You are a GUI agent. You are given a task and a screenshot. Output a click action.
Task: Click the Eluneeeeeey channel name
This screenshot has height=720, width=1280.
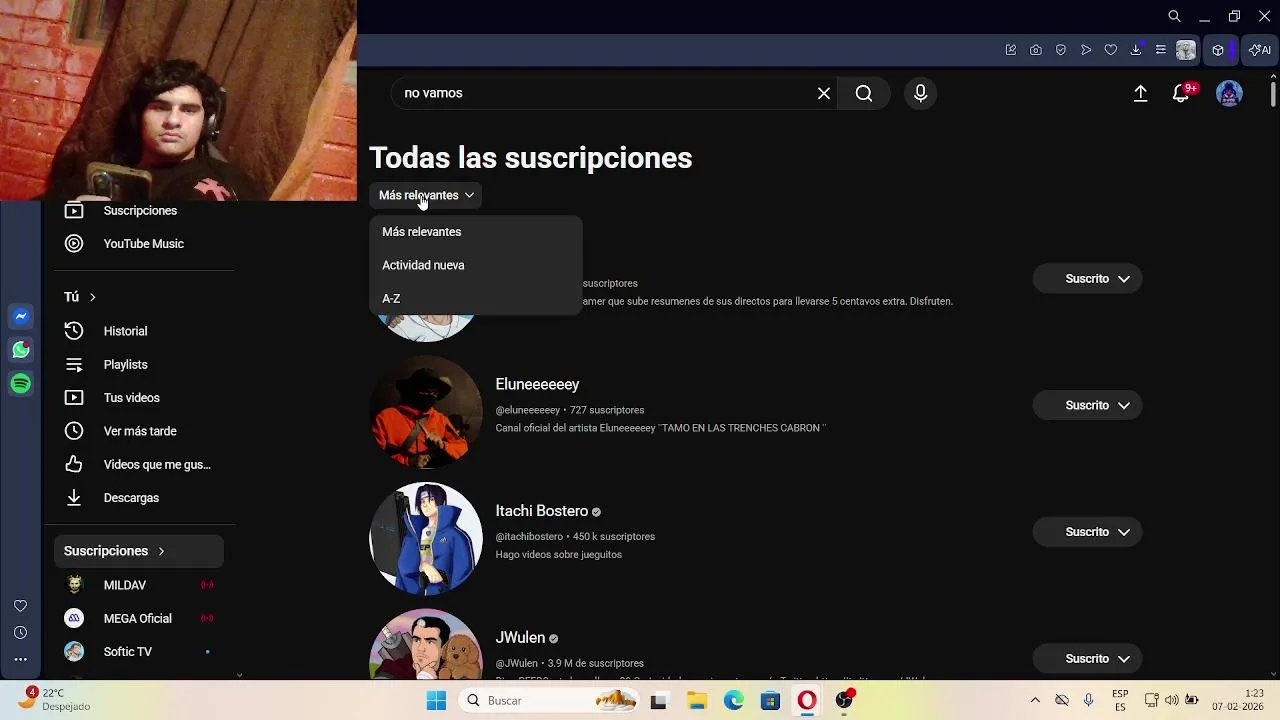click(537, 385)
